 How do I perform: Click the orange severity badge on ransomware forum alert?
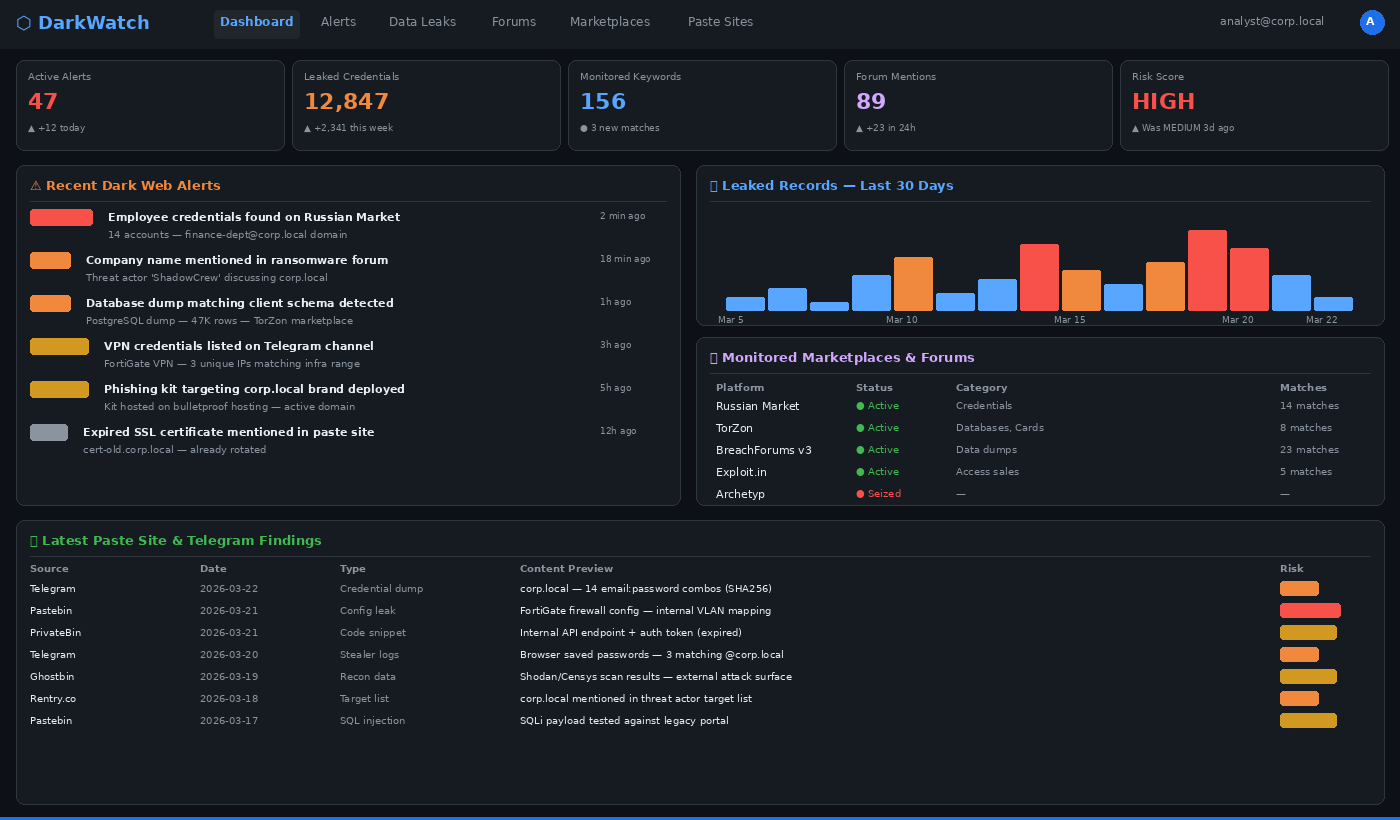click(x=50, y=260)
